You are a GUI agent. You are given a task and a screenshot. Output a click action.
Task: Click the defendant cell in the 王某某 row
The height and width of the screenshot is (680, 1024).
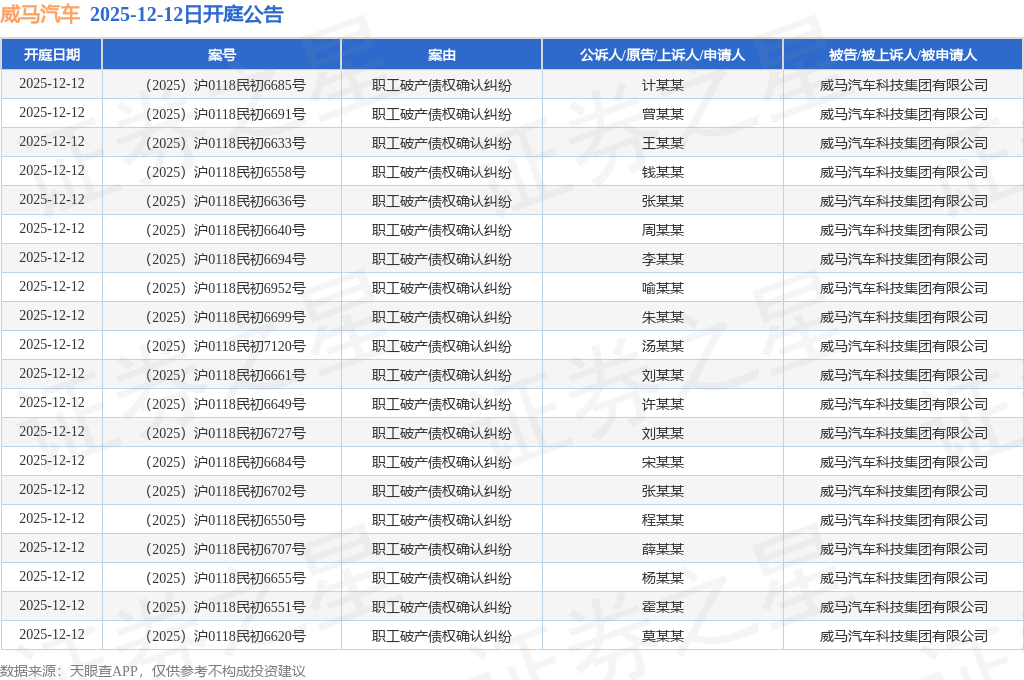(x=903, y=143)
